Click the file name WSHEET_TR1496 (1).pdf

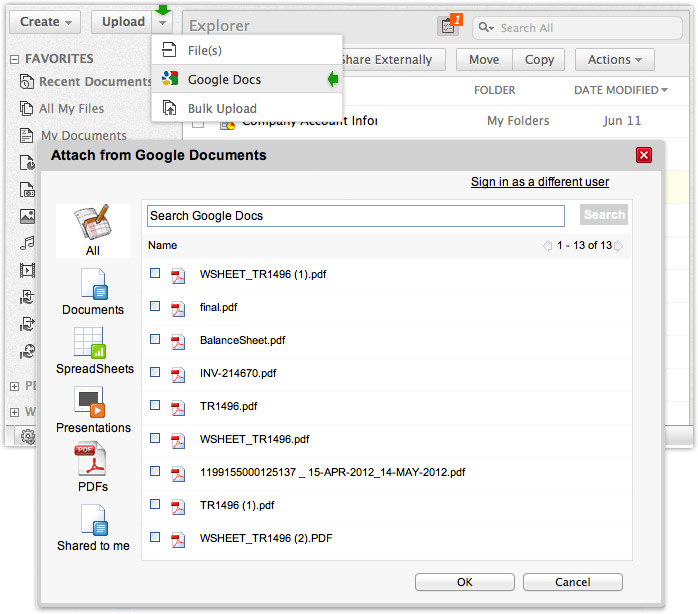[263, 274]
